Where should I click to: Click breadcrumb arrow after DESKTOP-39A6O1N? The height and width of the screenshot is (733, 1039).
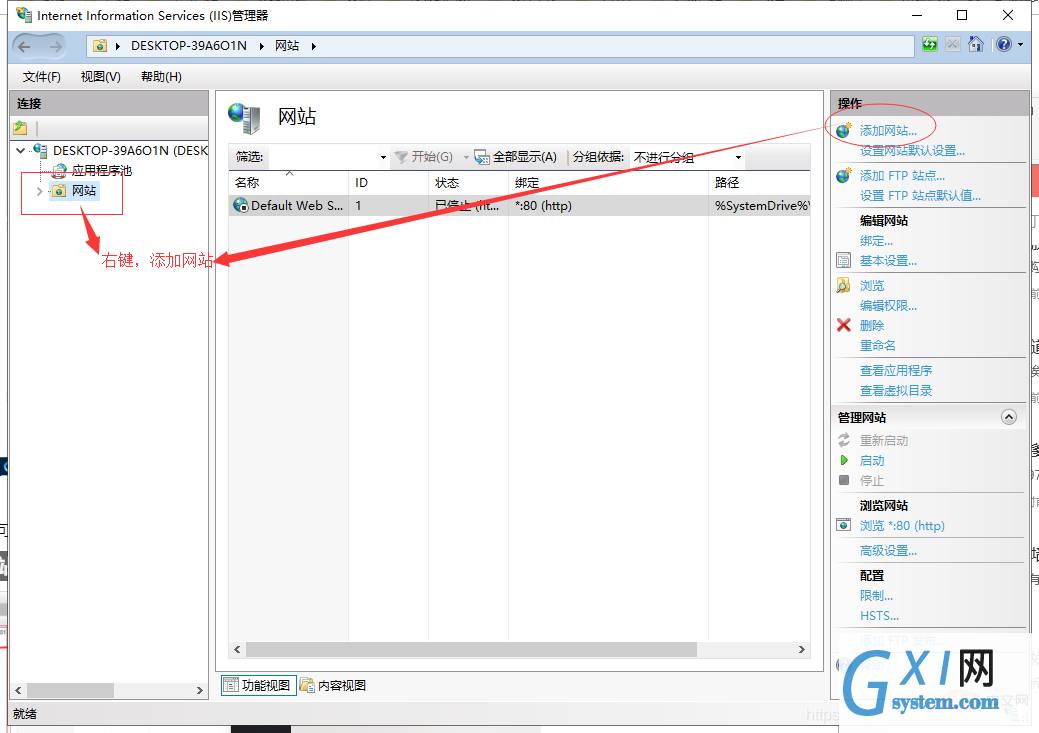tap(261, 46)
